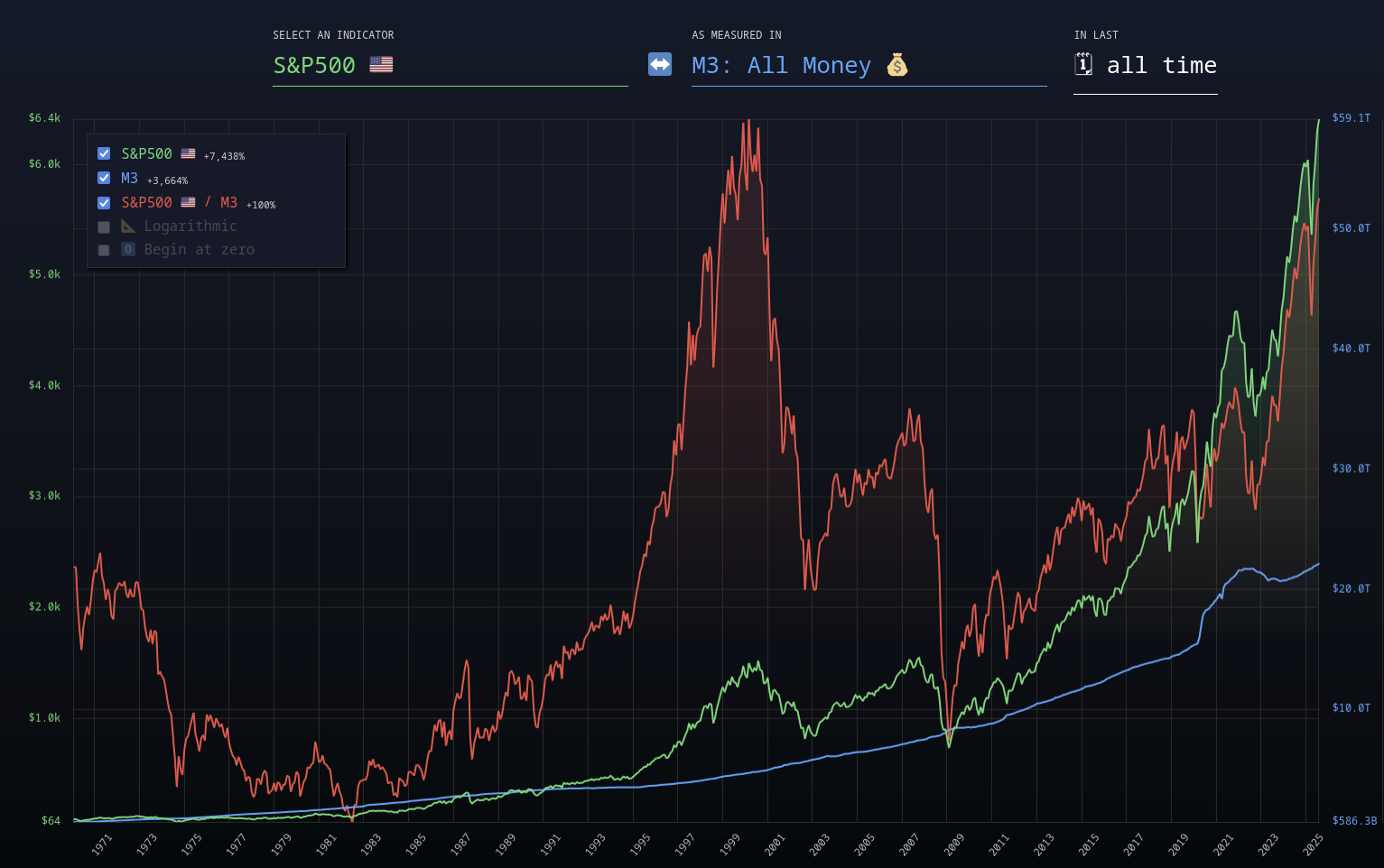Click the $50.0T right axis label
Image resolution: width=1384 pixels, height=868 pixels.
click(x=1351, y=228)
